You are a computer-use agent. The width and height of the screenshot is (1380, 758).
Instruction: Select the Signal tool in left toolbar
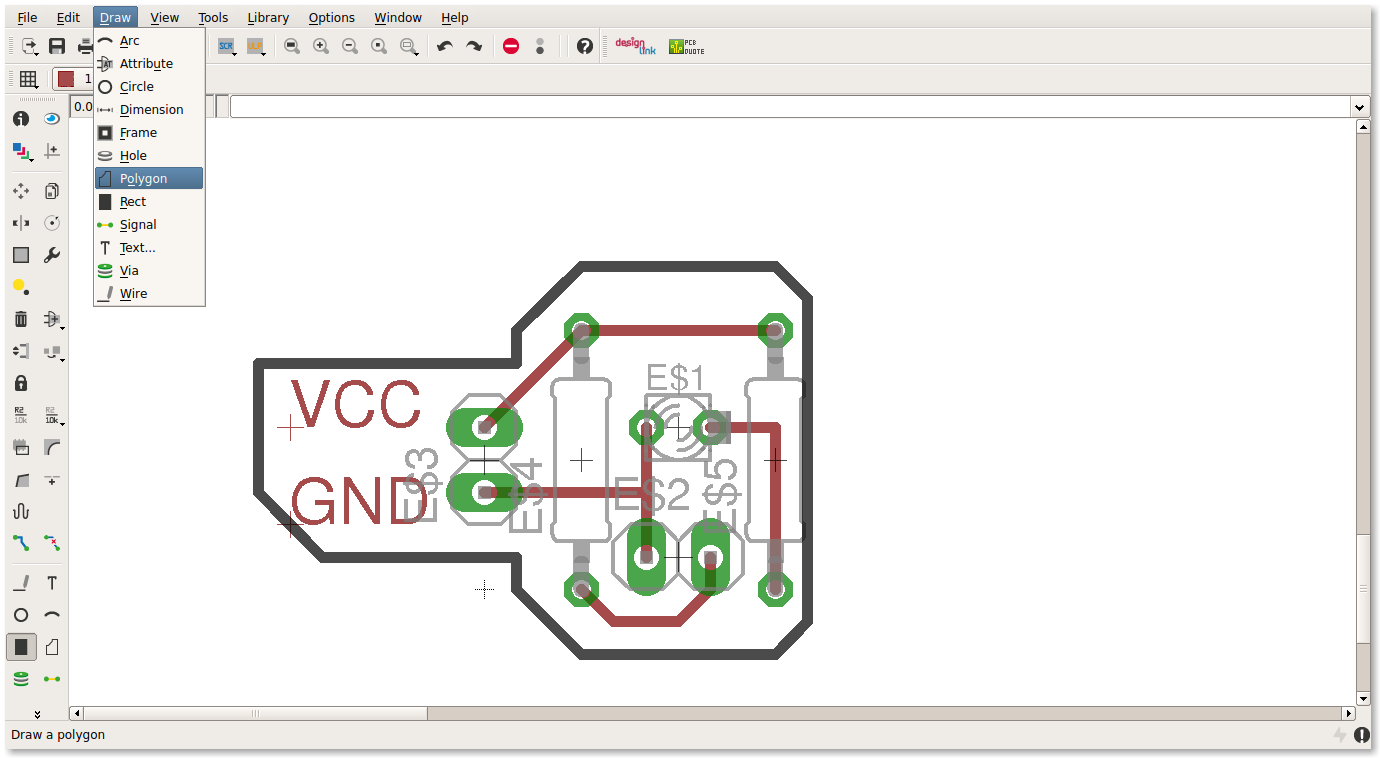[52, 679]
